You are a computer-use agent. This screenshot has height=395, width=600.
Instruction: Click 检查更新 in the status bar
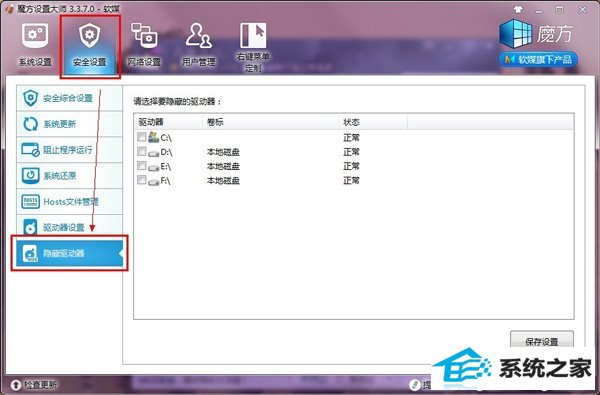[40, 384]
